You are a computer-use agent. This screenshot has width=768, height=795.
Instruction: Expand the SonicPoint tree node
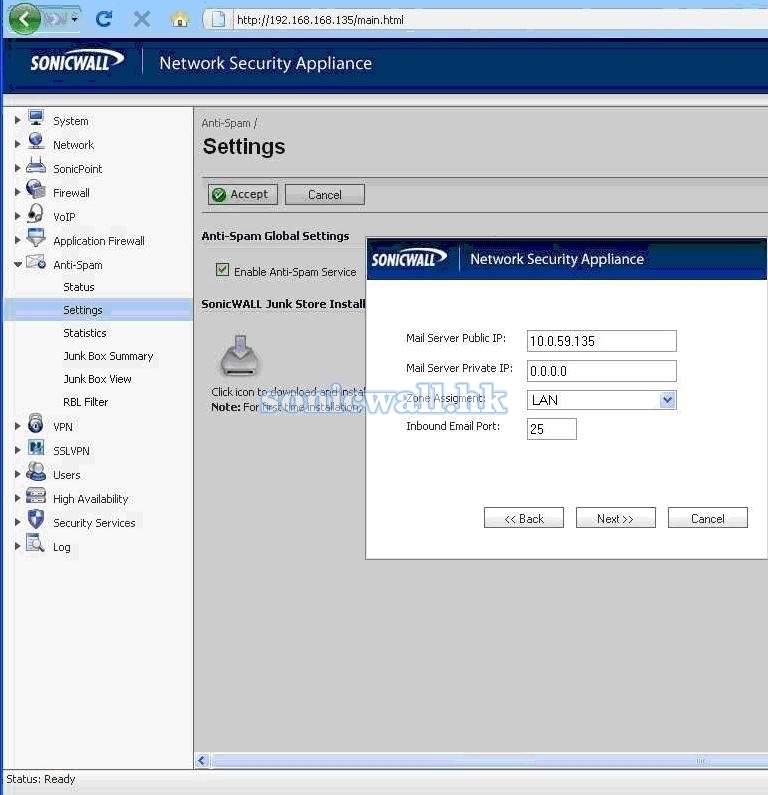click(17, 168)
